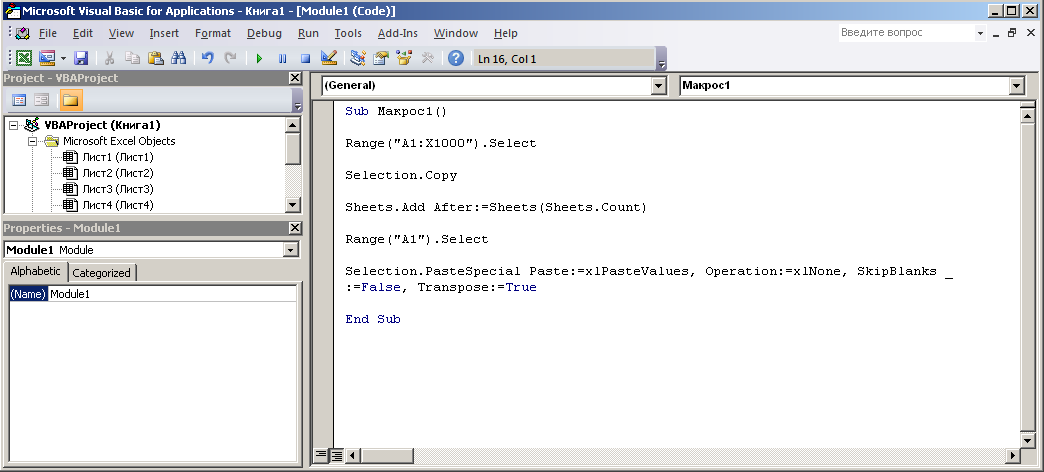Image resolution: width=1044 pixels, height=472 pixels.
Task: Close the Properties - Module1 panel
Action: click(x=295, y=228)
